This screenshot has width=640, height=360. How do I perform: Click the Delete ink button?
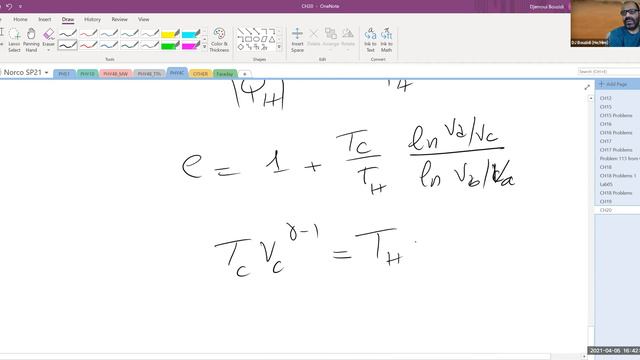pos(313,37)
